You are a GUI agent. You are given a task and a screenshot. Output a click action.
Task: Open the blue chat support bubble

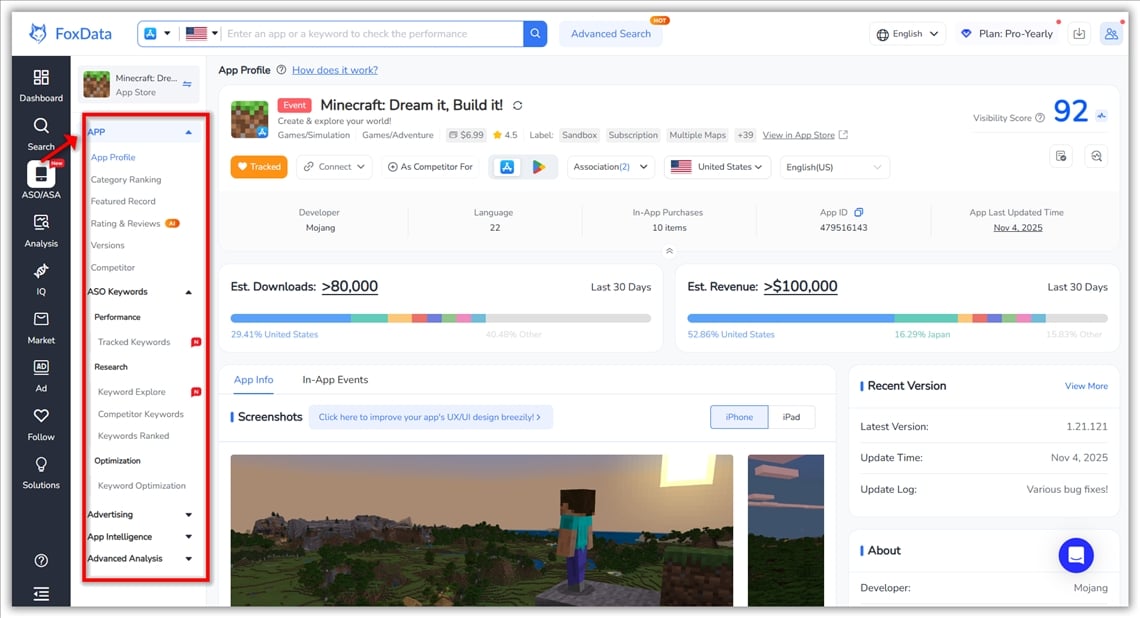(1076, 555)
